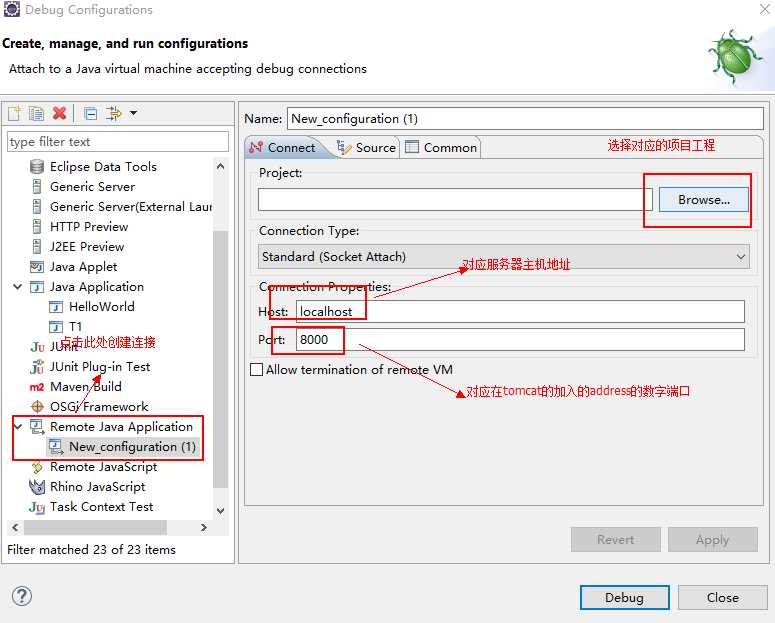Image resolution: width=775 pixels, height=623 pixels.
Task: Select Eclipse Data Tools in the tree
Action: tap(102, 167)
